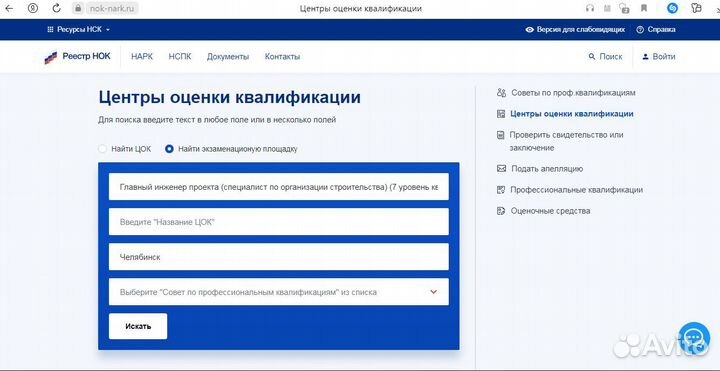Click the question mark help icon

point(640,29)
